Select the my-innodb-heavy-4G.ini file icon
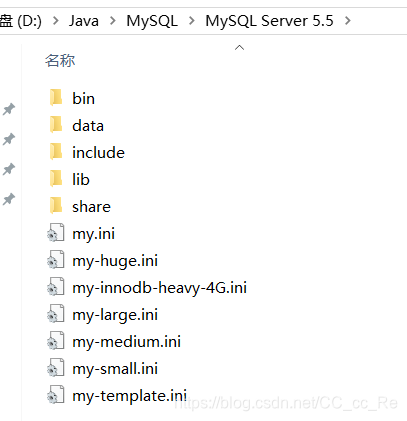Image resolution: width=407 pixels, height=421 pixels. coord(56,287)
